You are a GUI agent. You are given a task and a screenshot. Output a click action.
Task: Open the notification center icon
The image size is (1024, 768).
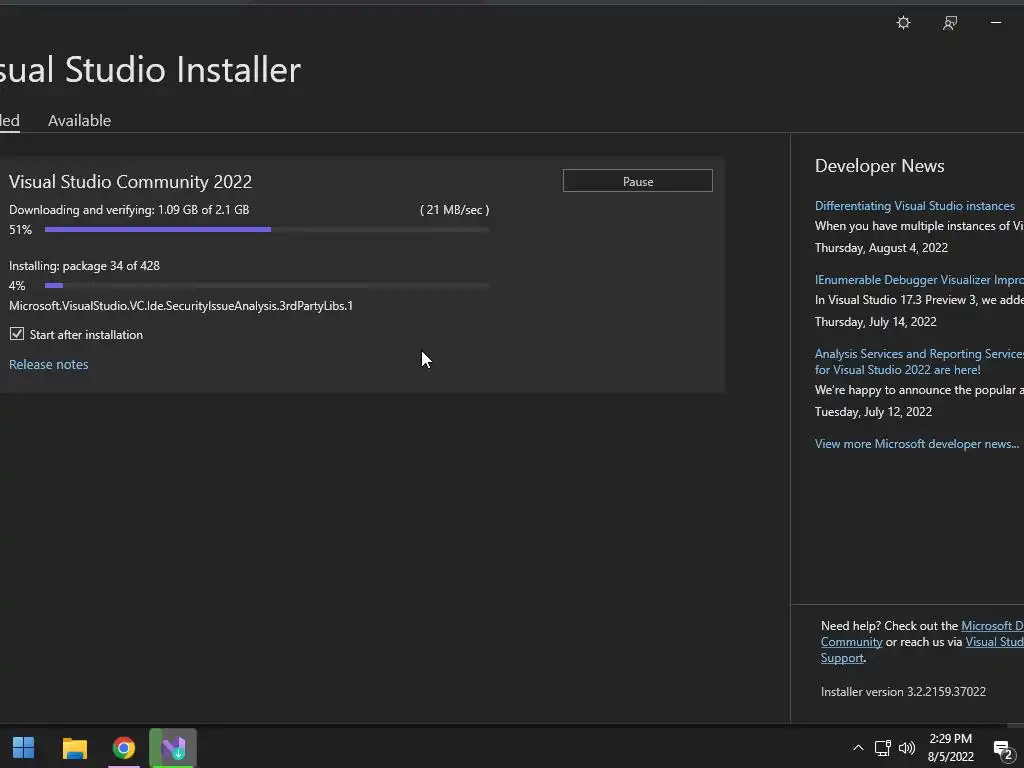pos(1003,749)
